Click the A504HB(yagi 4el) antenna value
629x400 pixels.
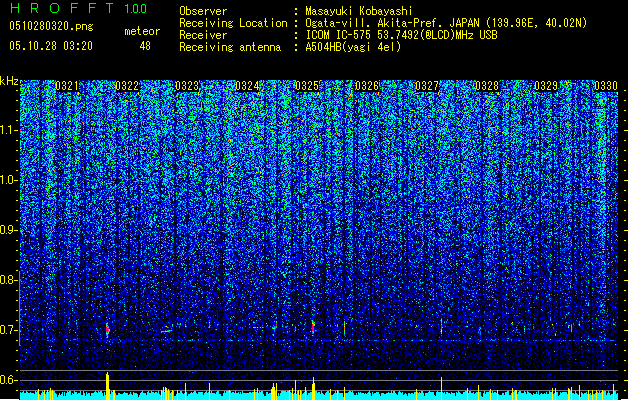(x=353, y=47)
